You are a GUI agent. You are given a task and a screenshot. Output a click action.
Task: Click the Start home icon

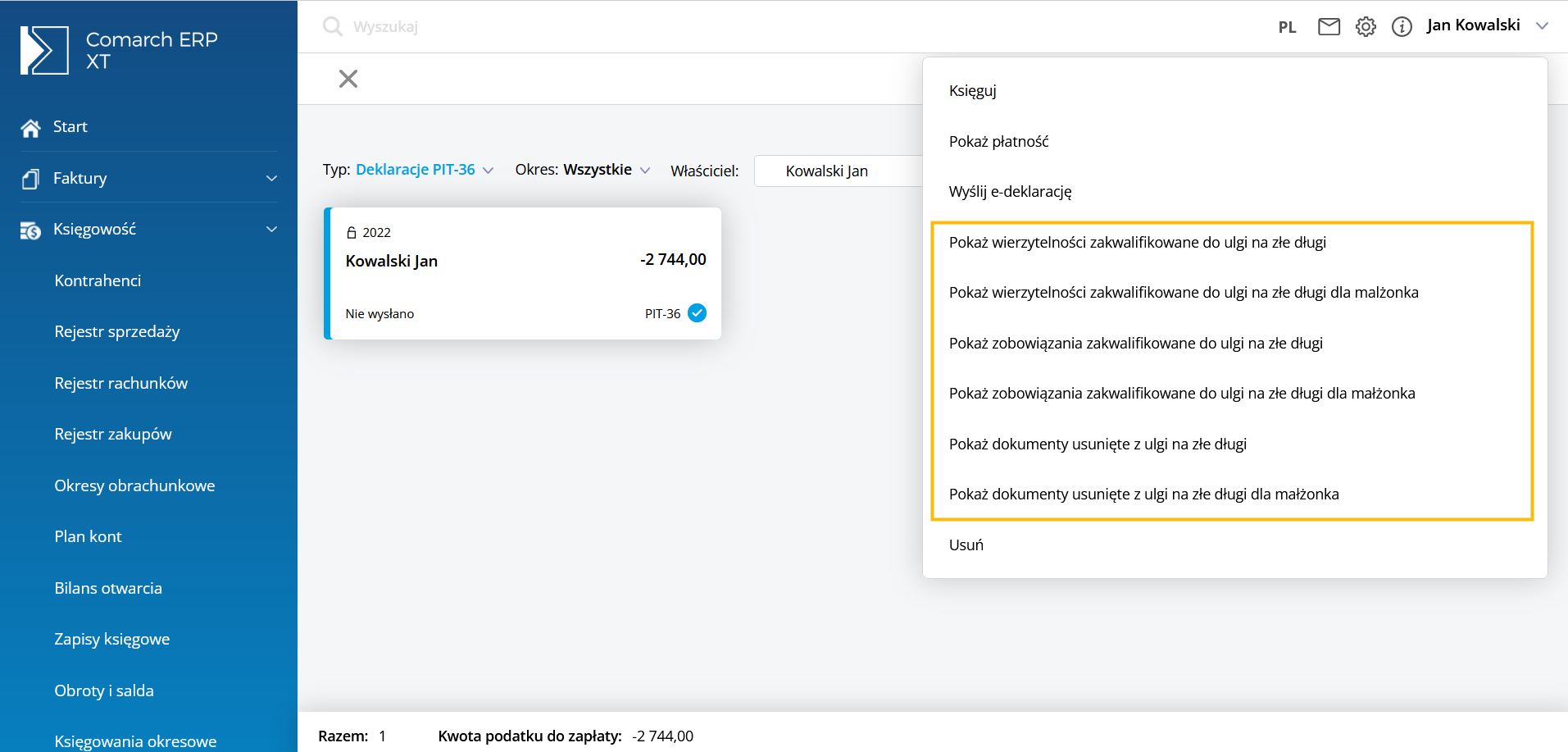[31, 128]
